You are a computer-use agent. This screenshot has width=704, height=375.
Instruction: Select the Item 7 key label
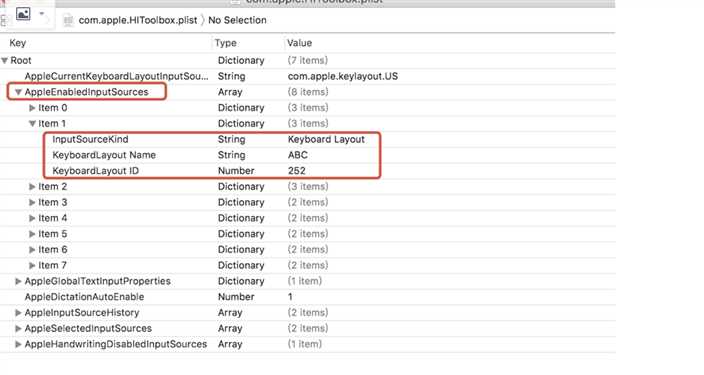coord(53,265)
